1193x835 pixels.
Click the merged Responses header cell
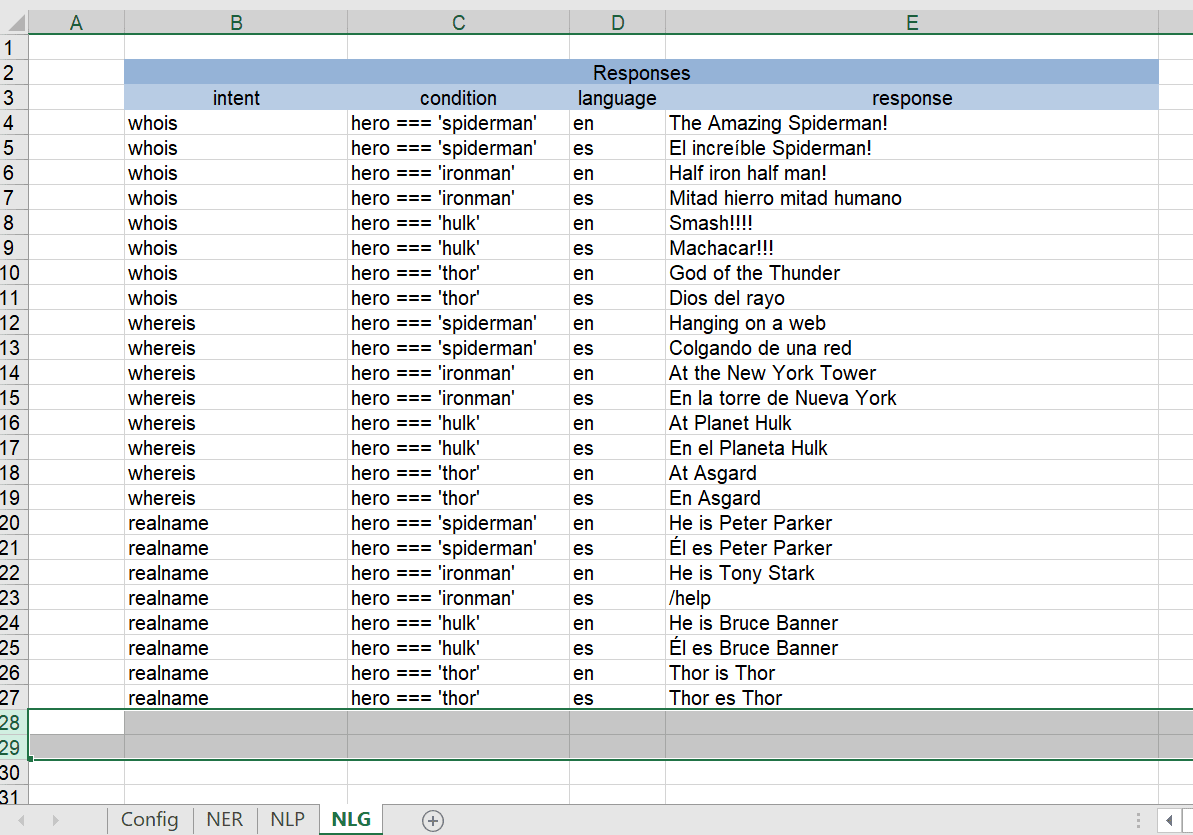point(641,72)
